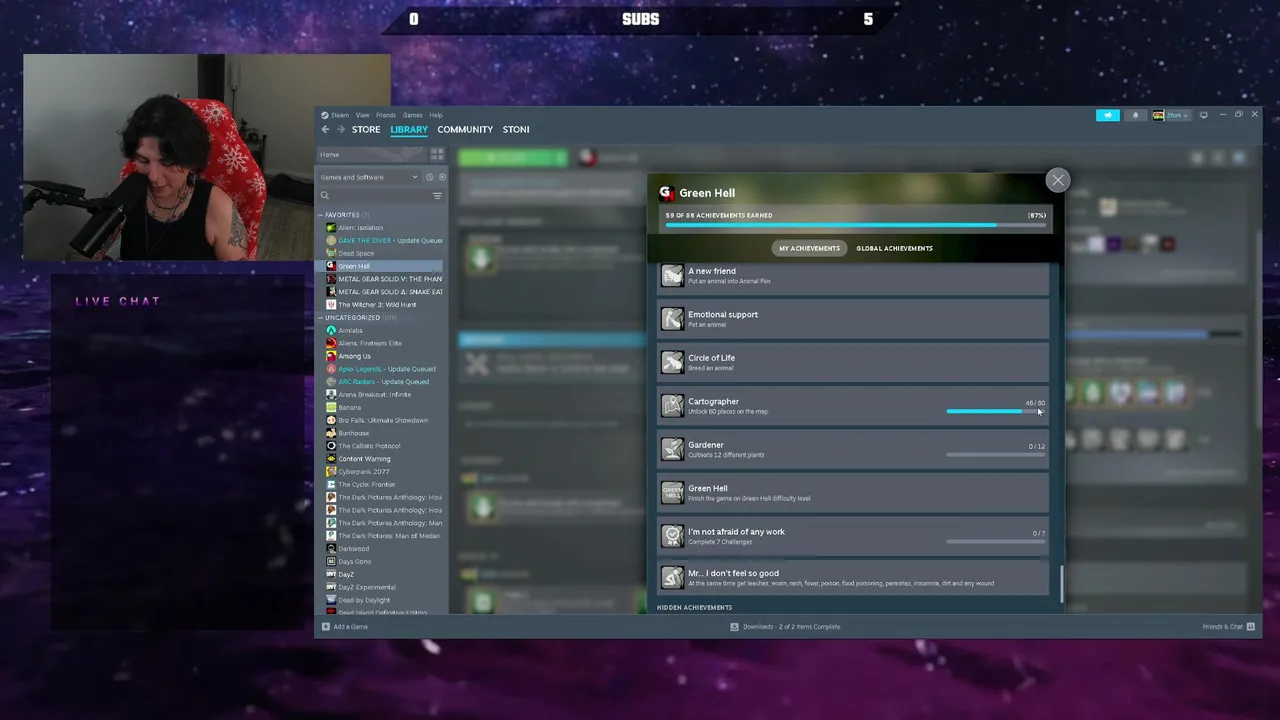This screenshot has width=1280, height=720.
Task: Open the notifications bell icon
Action: (1135, 115)
